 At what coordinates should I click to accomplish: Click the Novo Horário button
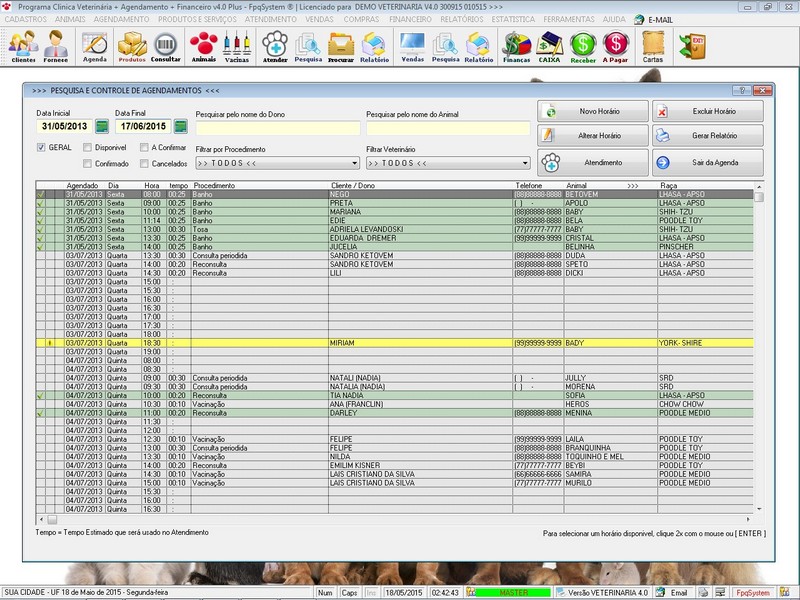tap(592, 111)
